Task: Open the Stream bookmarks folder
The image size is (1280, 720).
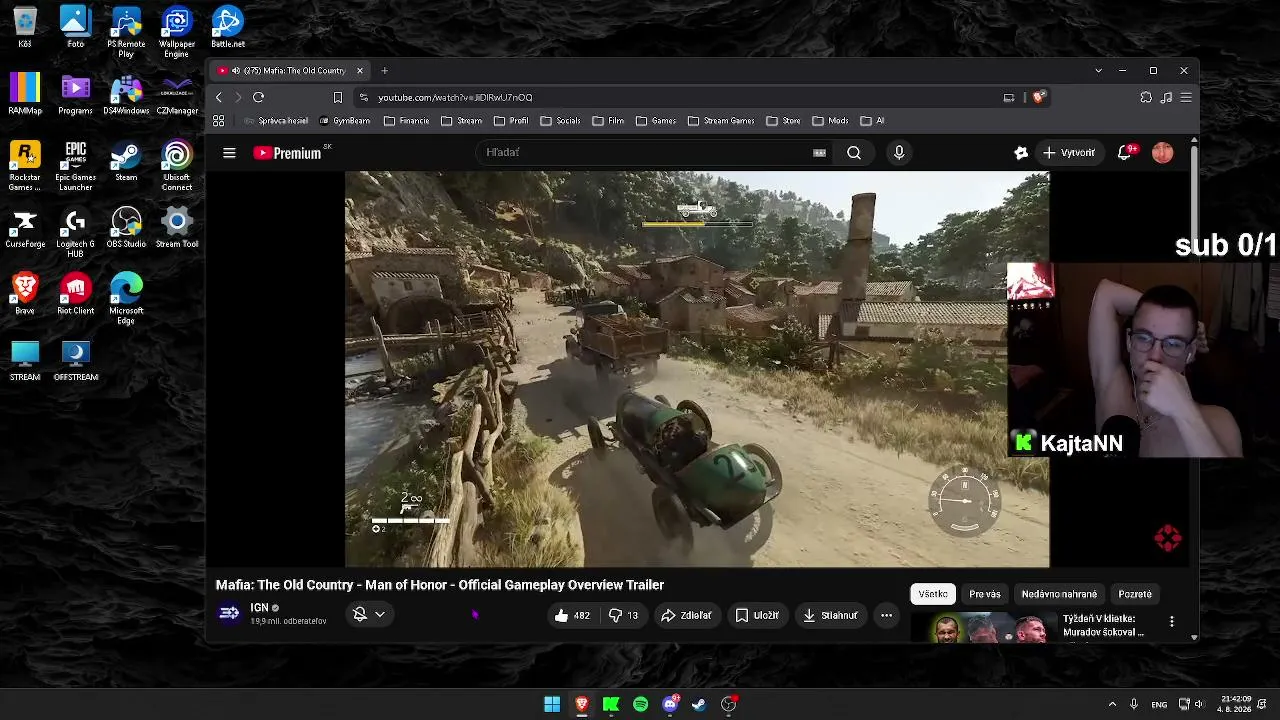Action: tap(462, 121)
